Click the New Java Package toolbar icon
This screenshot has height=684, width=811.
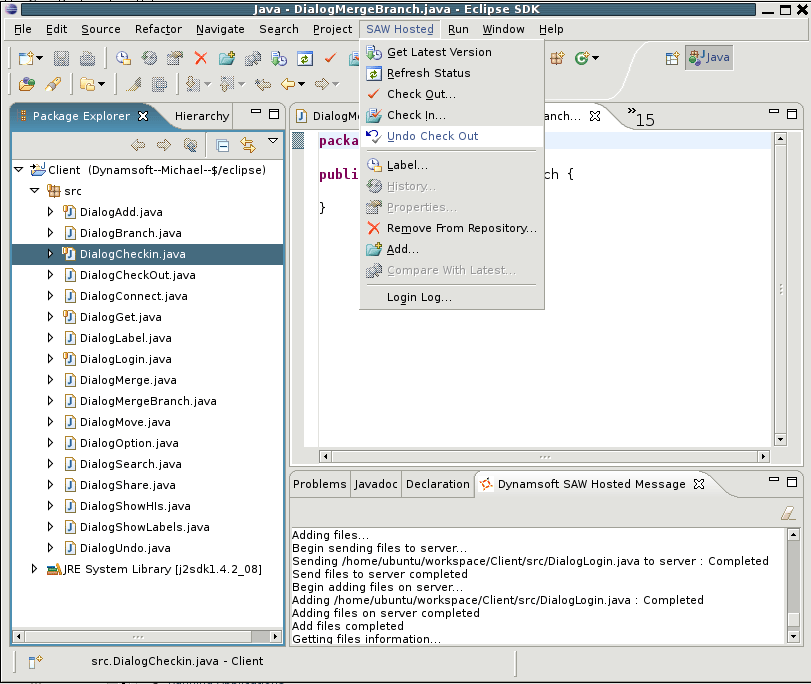point(558,58)
